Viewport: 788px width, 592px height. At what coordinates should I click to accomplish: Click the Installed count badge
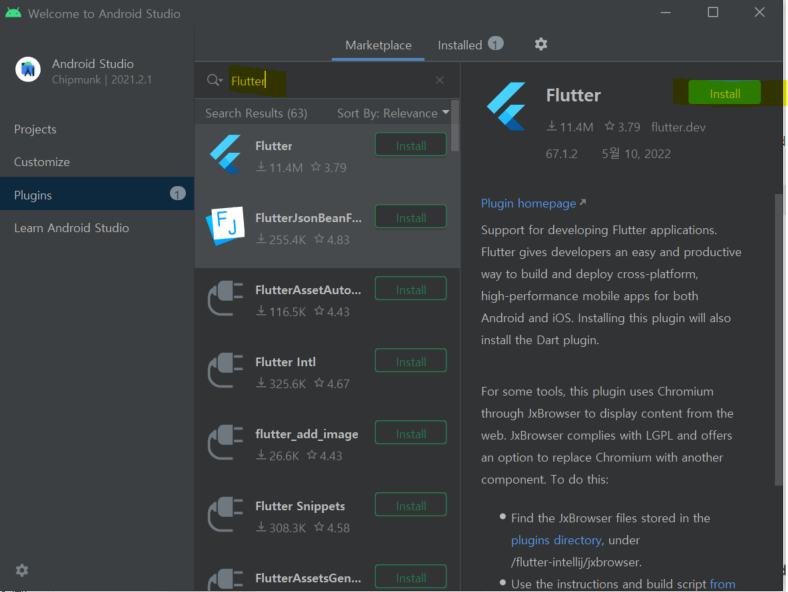(x=496, y=44)
